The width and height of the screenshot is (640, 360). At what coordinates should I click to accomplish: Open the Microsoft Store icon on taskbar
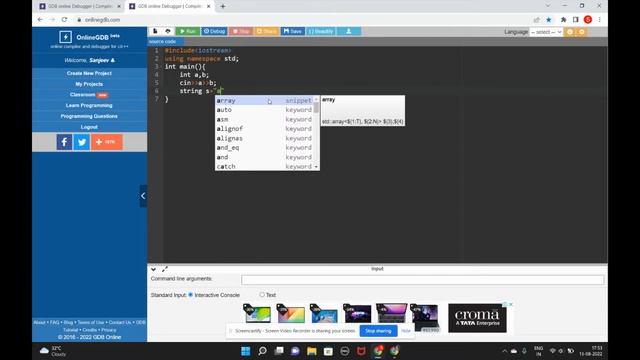pos(328,351)
